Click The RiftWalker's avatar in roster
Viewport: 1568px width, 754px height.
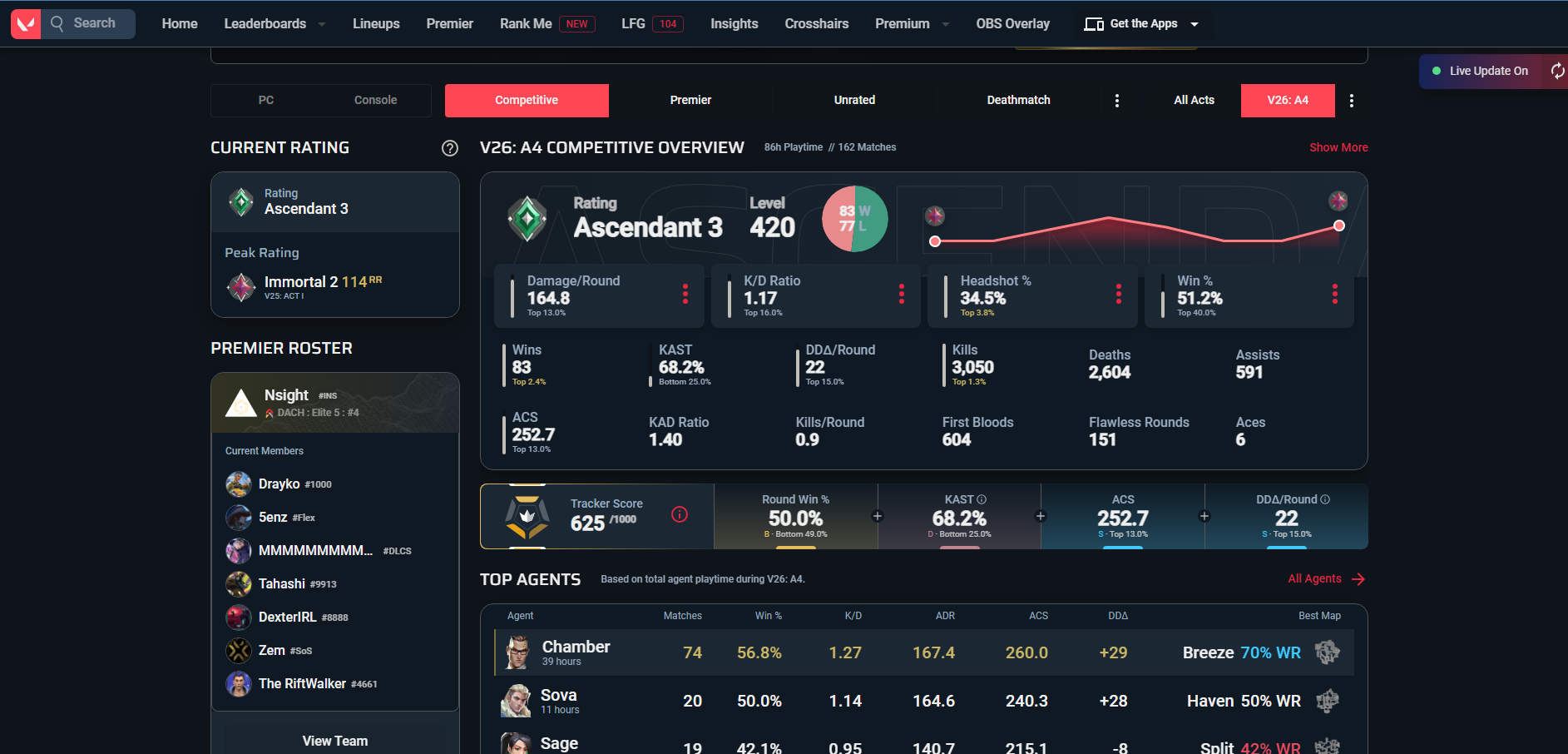[x=239, y=684]
